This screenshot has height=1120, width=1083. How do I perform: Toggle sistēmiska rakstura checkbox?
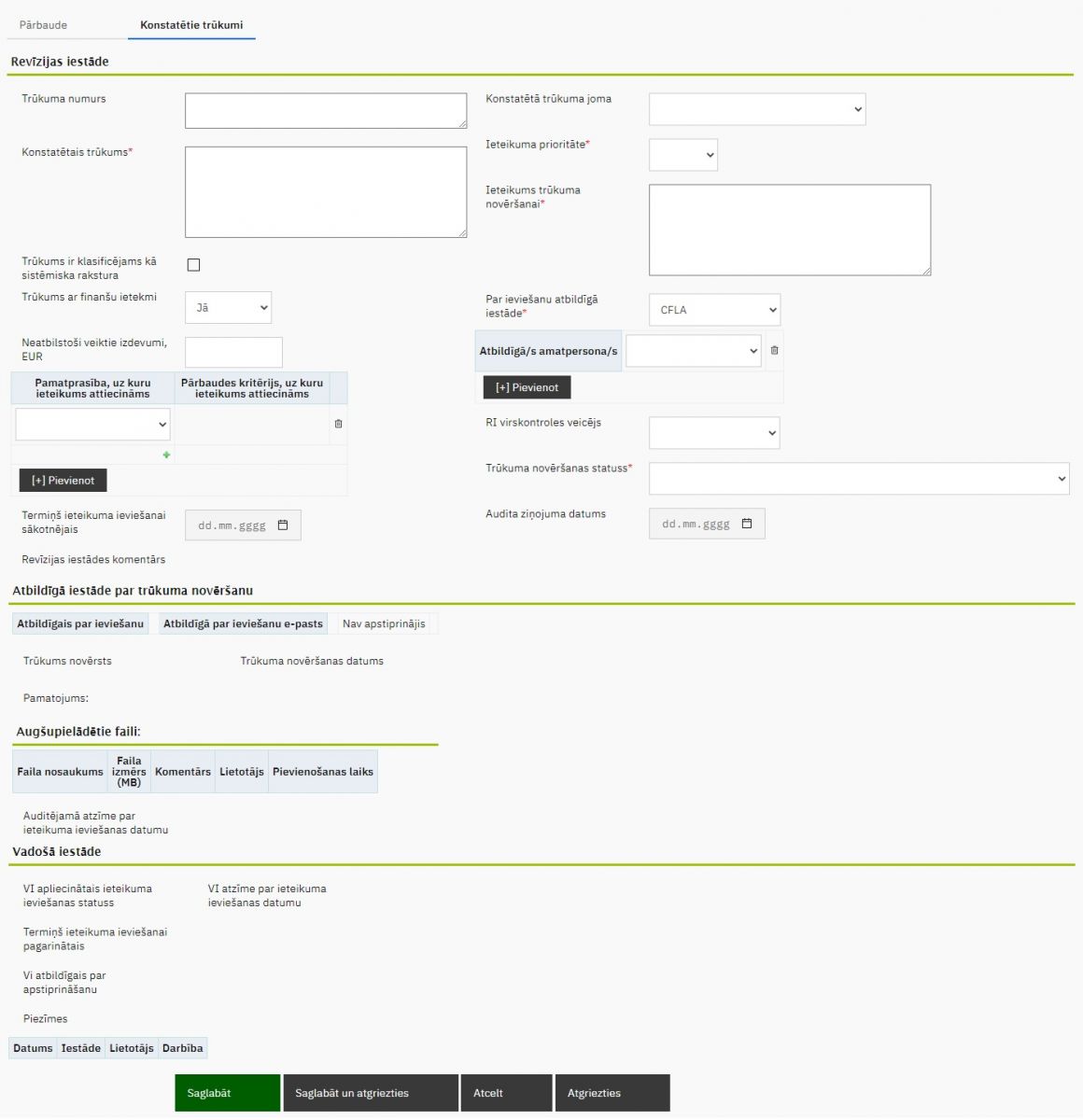(193, 265)
